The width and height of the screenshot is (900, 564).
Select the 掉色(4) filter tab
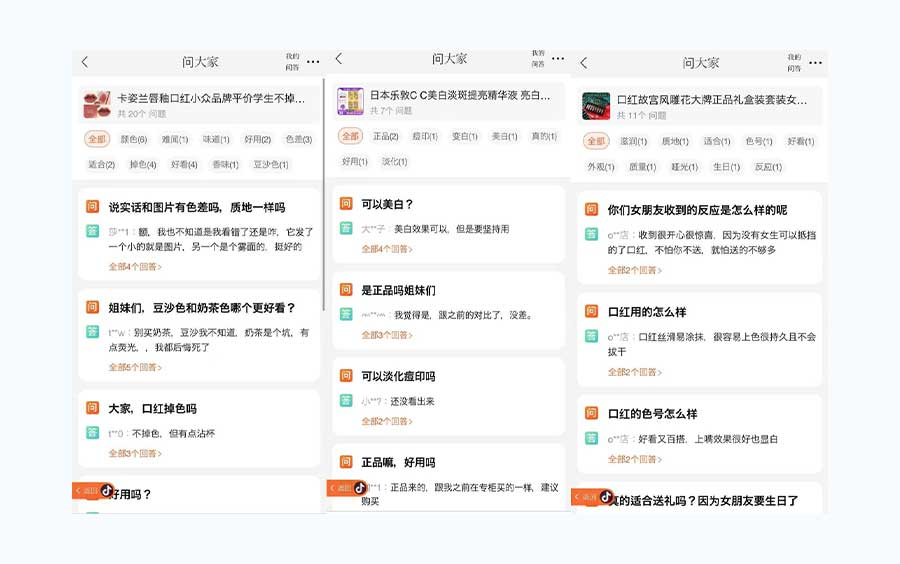[x=143, y=165]
